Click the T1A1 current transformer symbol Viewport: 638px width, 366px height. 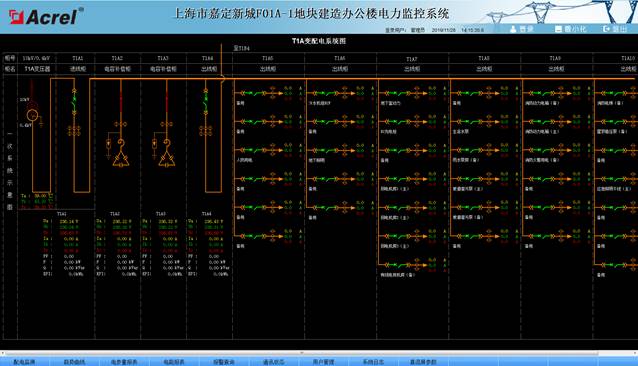coord(74,131)
